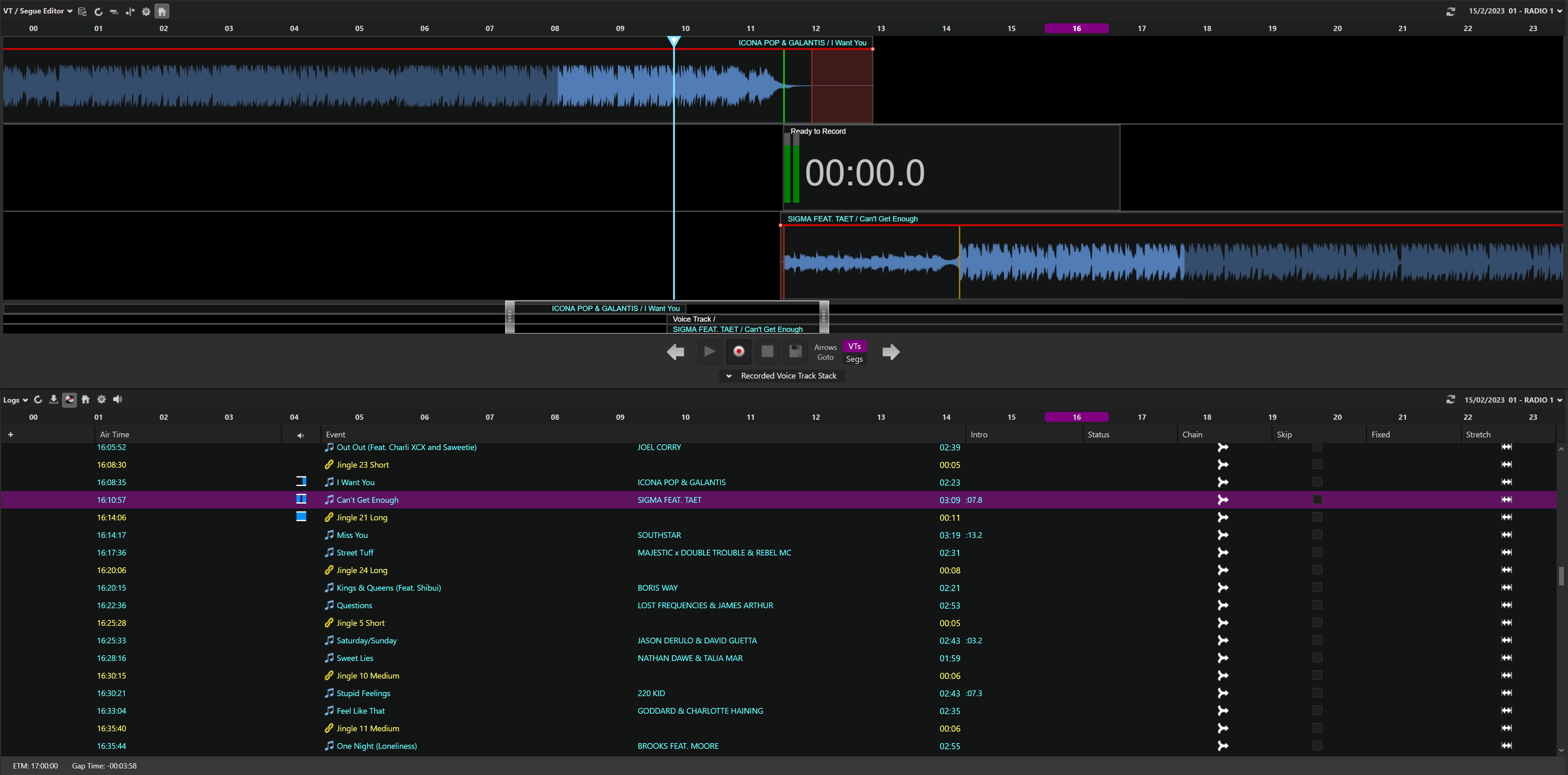The height and width of the screenshot is (775, 1568).
Task: Toggle Skip checkbox for Can't Get Enough
Action: (1317, 499)
